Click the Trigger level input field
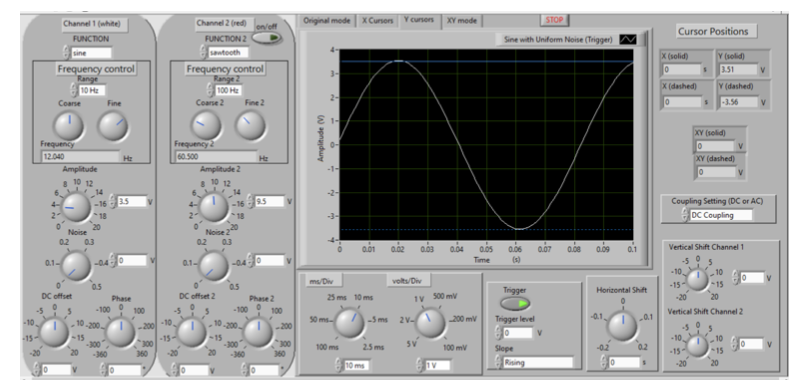The height and width of the screenshot is (388, 804). coord(518,333)
